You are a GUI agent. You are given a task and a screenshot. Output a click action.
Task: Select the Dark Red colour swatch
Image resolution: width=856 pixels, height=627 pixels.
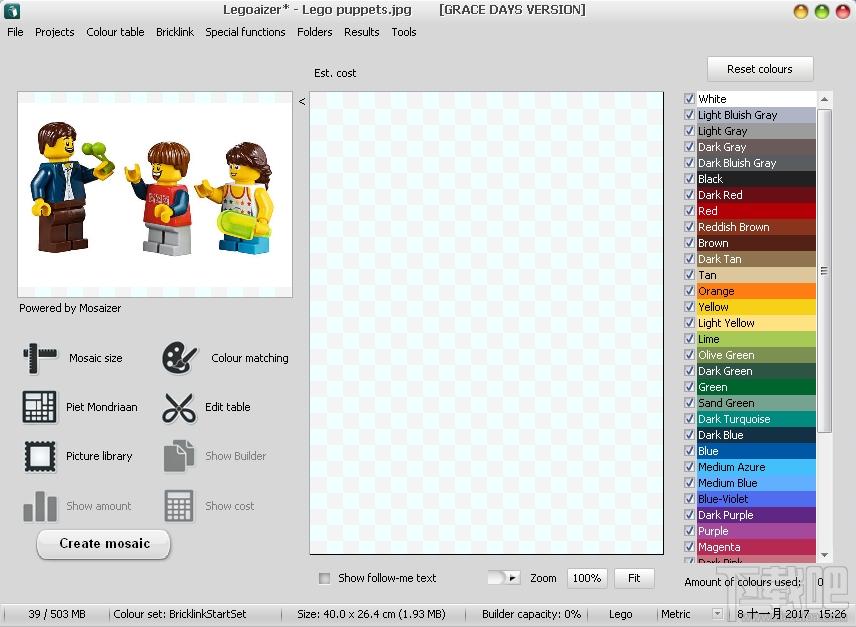[756, 195]
